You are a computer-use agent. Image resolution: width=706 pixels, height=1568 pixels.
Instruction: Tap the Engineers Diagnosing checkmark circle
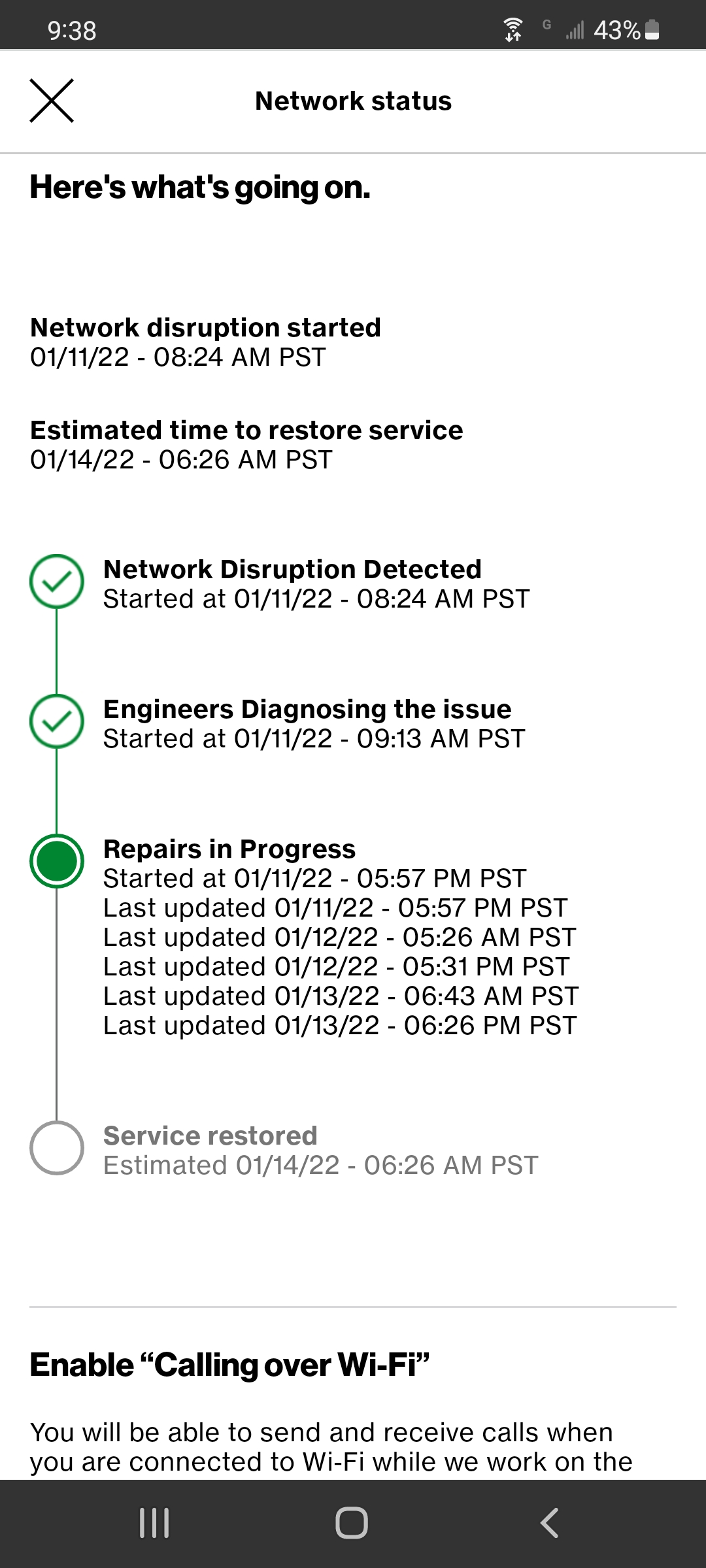(58, 721)
